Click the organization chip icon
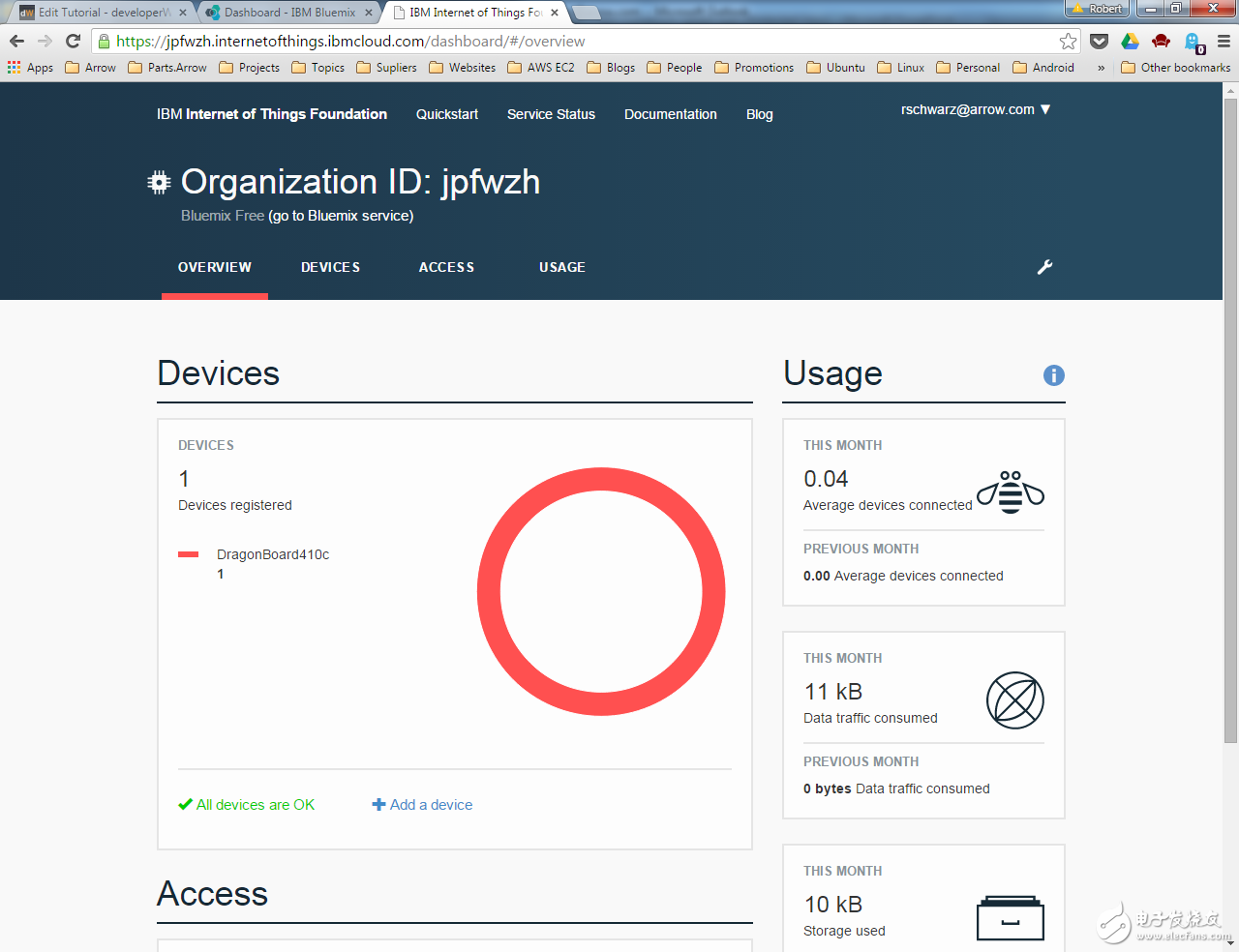Viewport: 1239px width, 952px height. pos(159,183)
